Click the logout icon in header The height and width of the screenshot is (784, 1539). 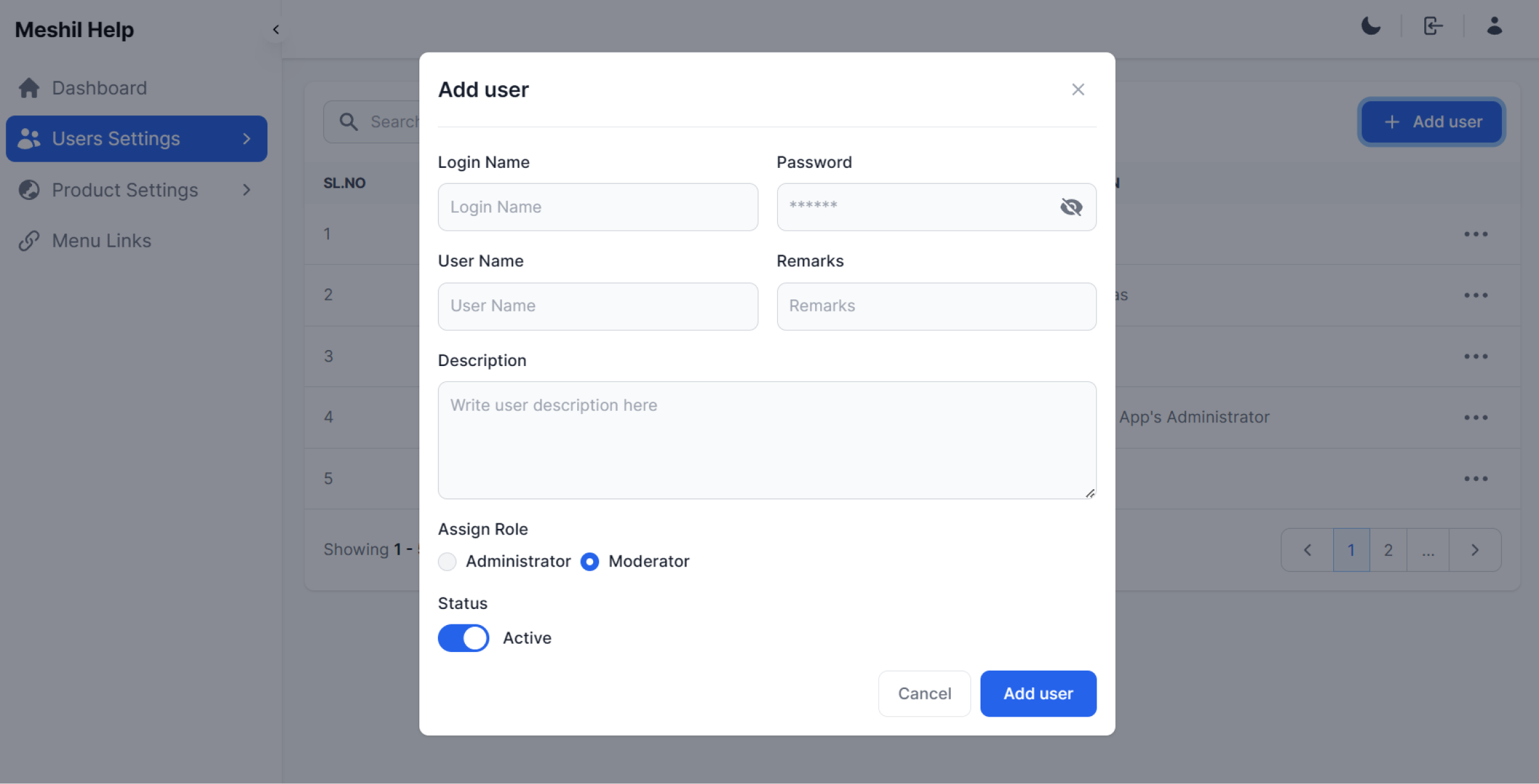pyautogui.click(x=1433, y=26)
